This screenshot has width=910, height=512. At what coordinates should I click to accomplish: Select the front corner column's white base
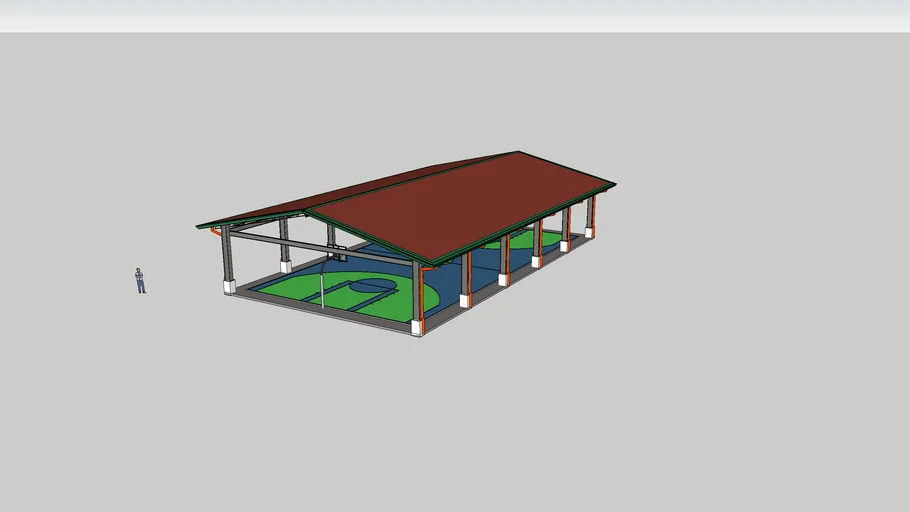(x=417, y=328)
